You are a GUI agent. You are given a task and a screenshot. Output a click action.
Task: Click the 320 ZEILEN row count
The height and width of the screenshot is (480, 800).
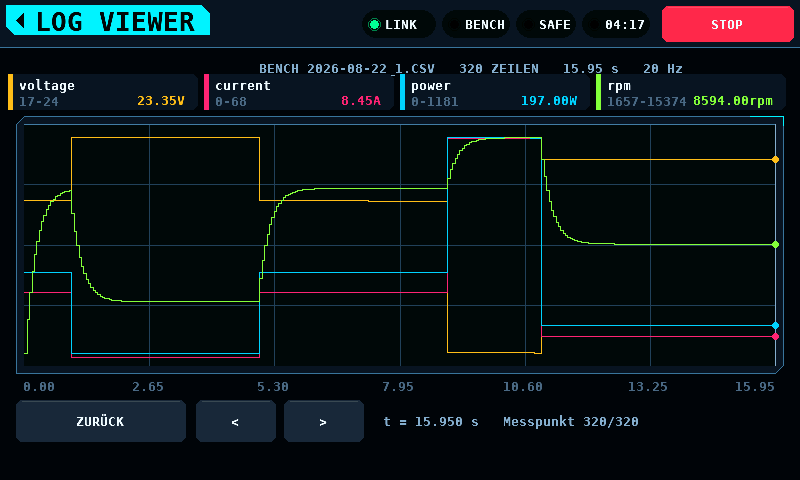[x=498, y=68]
